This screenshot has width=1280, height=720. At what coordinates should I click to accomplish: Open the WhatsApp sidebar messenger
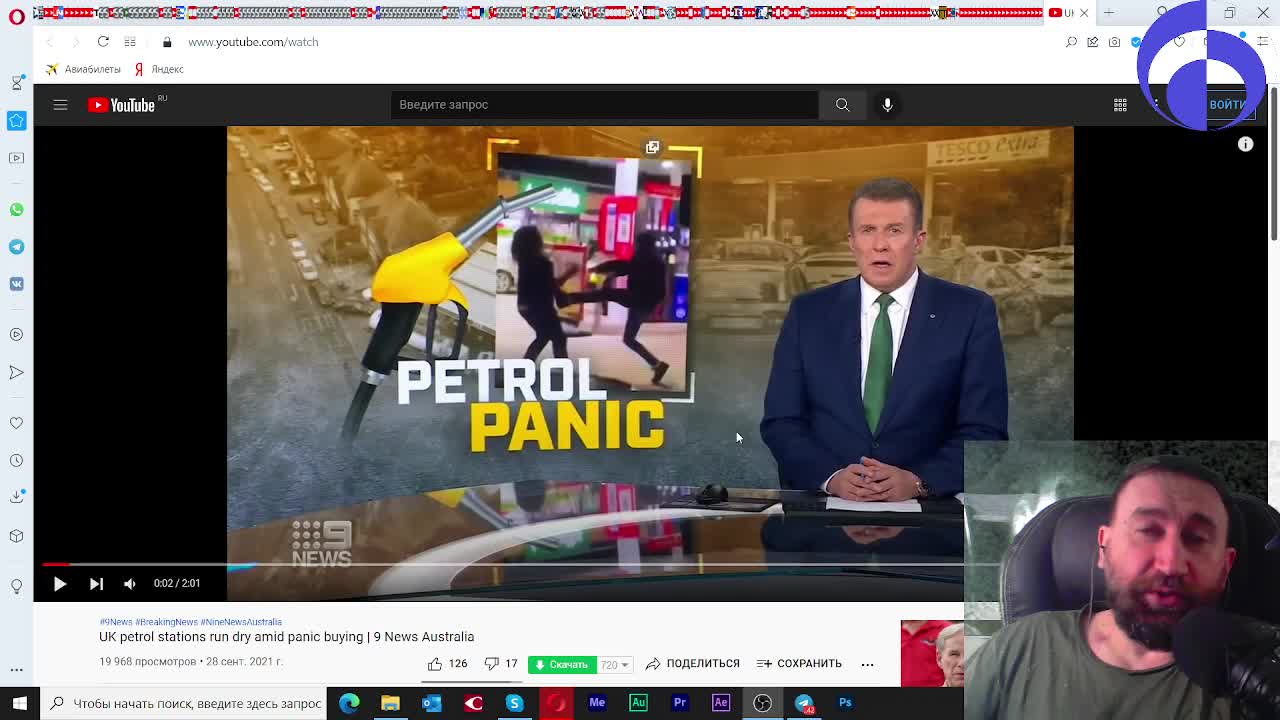pos(16,209)
